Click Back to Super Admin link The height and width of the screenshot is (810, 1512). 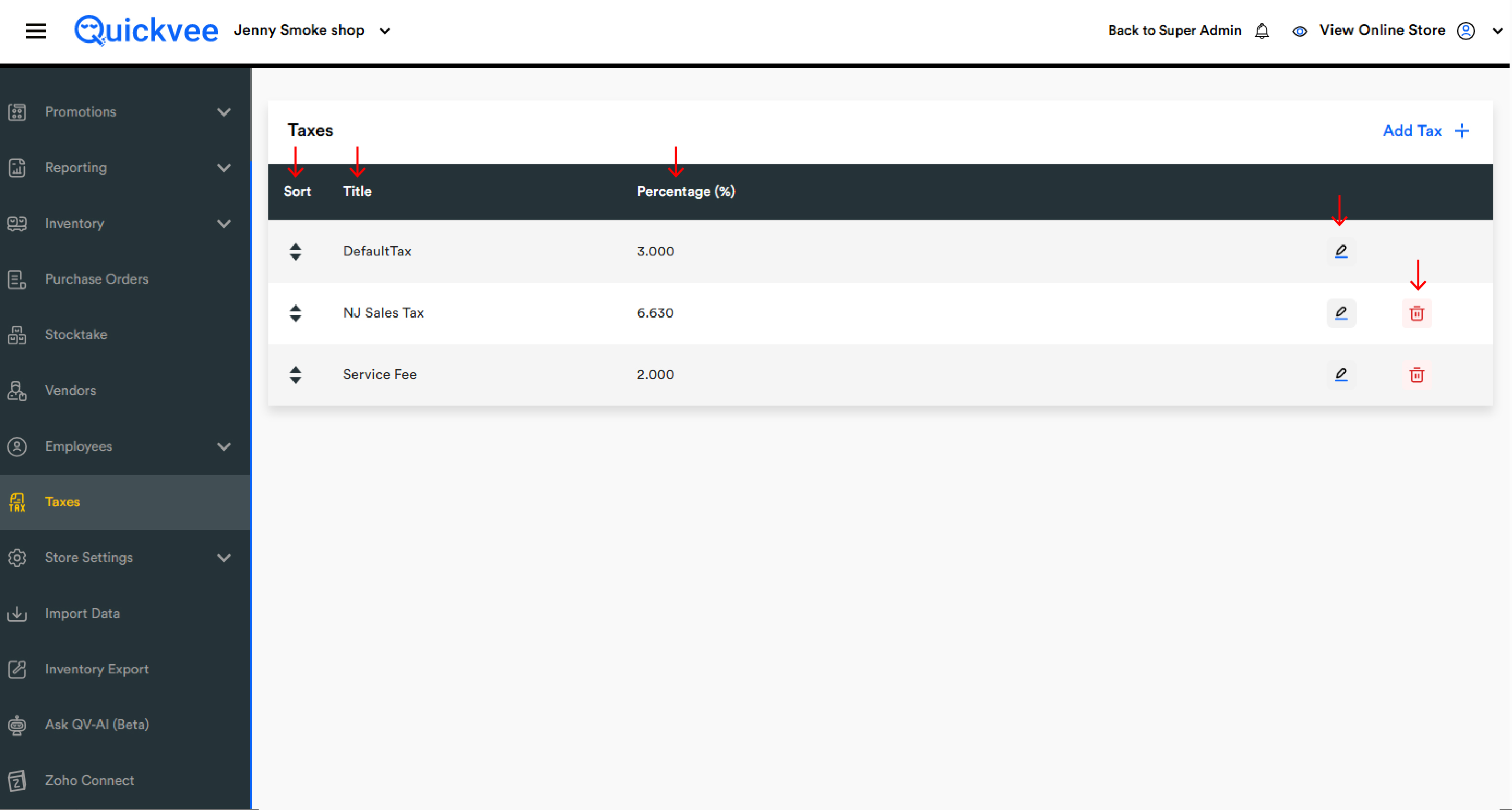coord(1175,31)
